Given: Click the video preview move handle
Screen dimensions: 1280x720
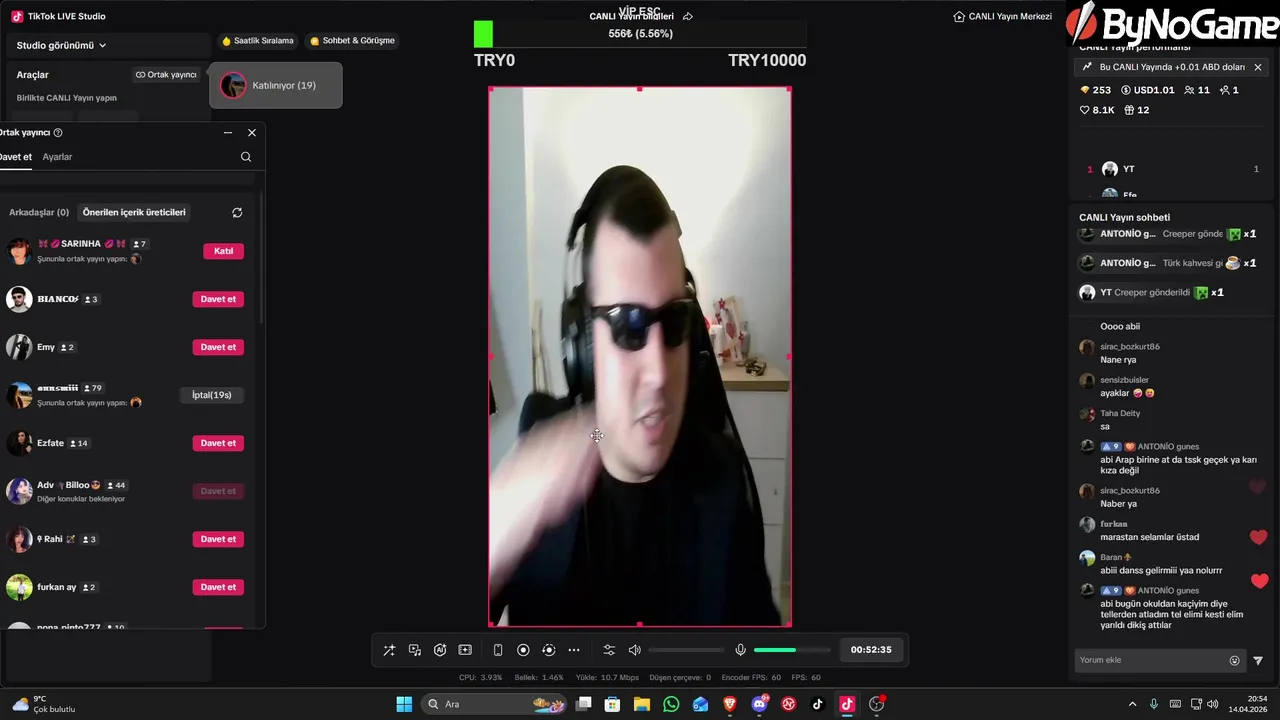Looking at the screenshot, I should point(597,435).
